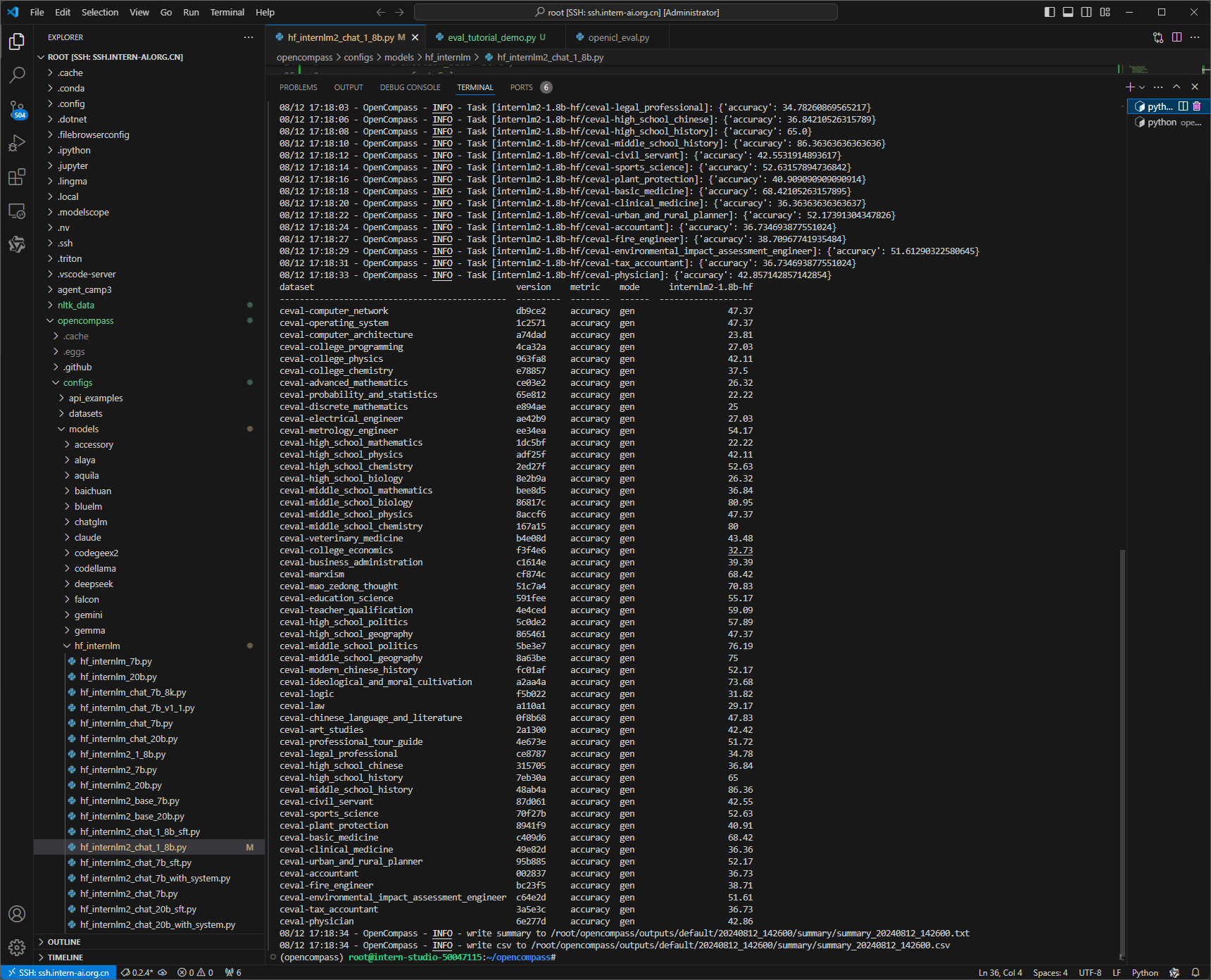This screenshot has height=980, width=1211.
Task: Split the editor to the right
Action: [1177, 37]
